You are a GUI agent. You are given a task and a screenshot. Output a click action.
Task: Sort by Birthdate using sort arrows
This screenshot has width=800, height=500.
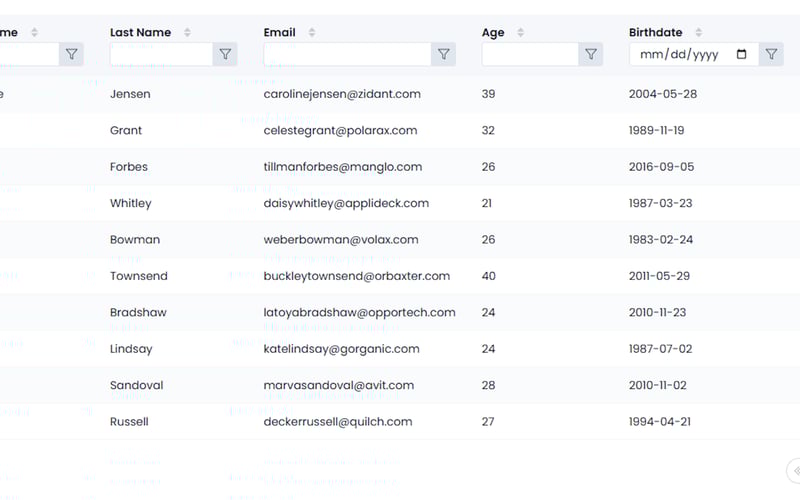(698, 33)
